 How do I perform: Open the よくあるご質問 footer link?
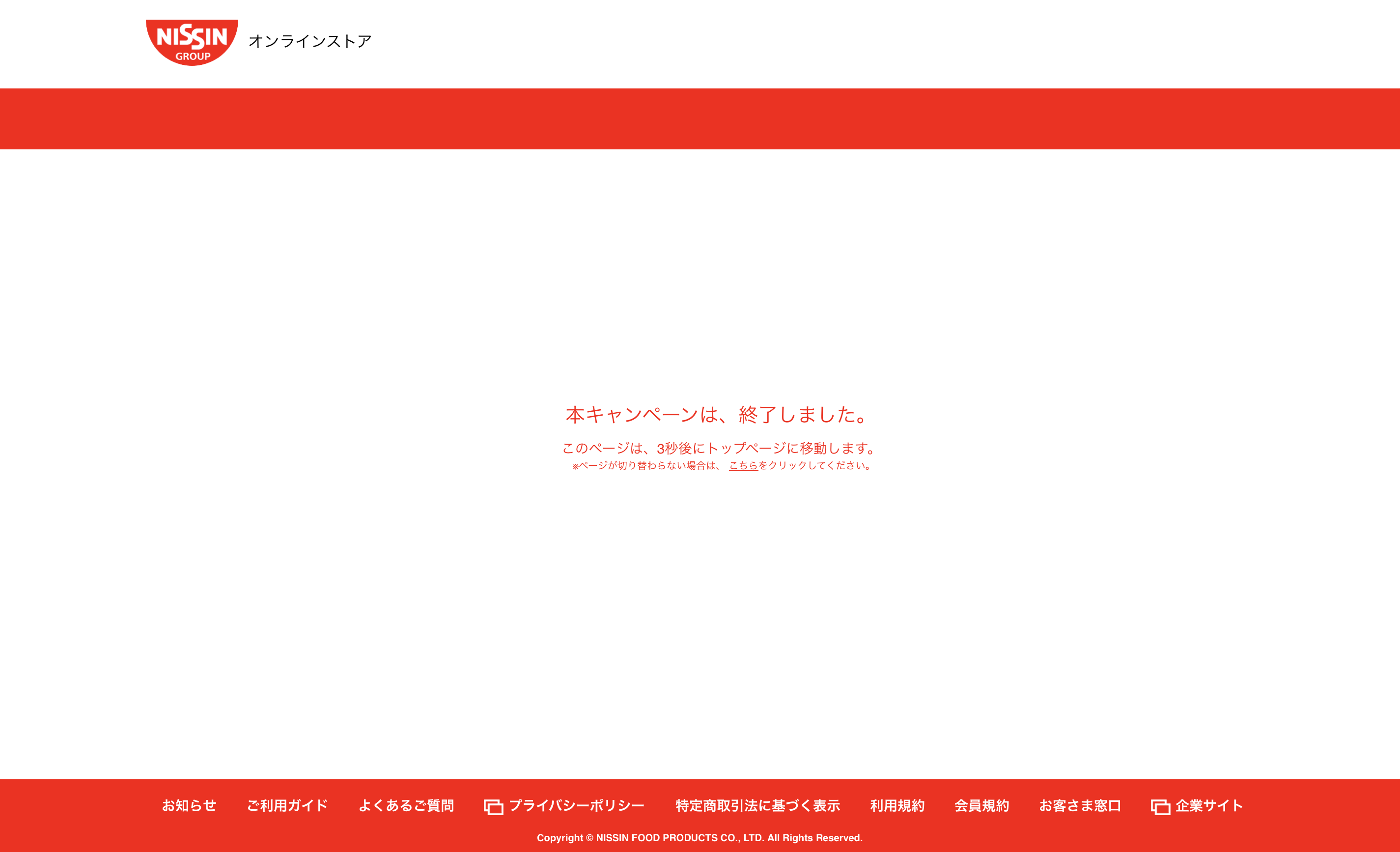point(406,805)
